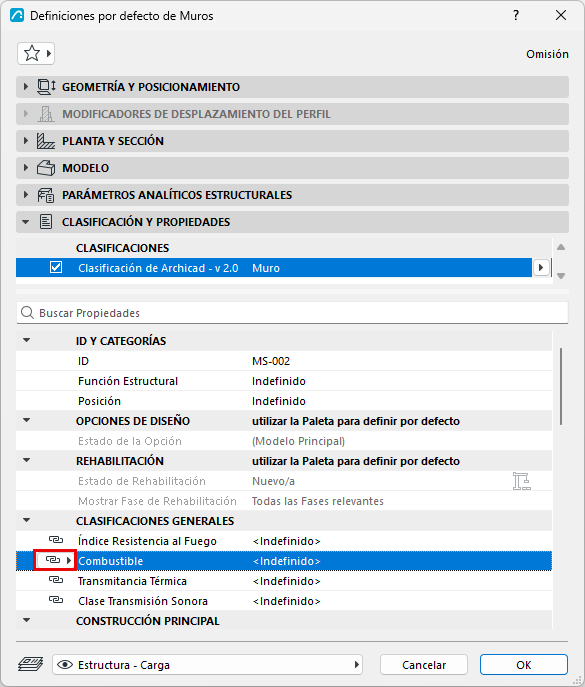Click Clase Transmisión Sonora <Indefinido> value
This screenshot has width=585, height=687.
(287, 601)
